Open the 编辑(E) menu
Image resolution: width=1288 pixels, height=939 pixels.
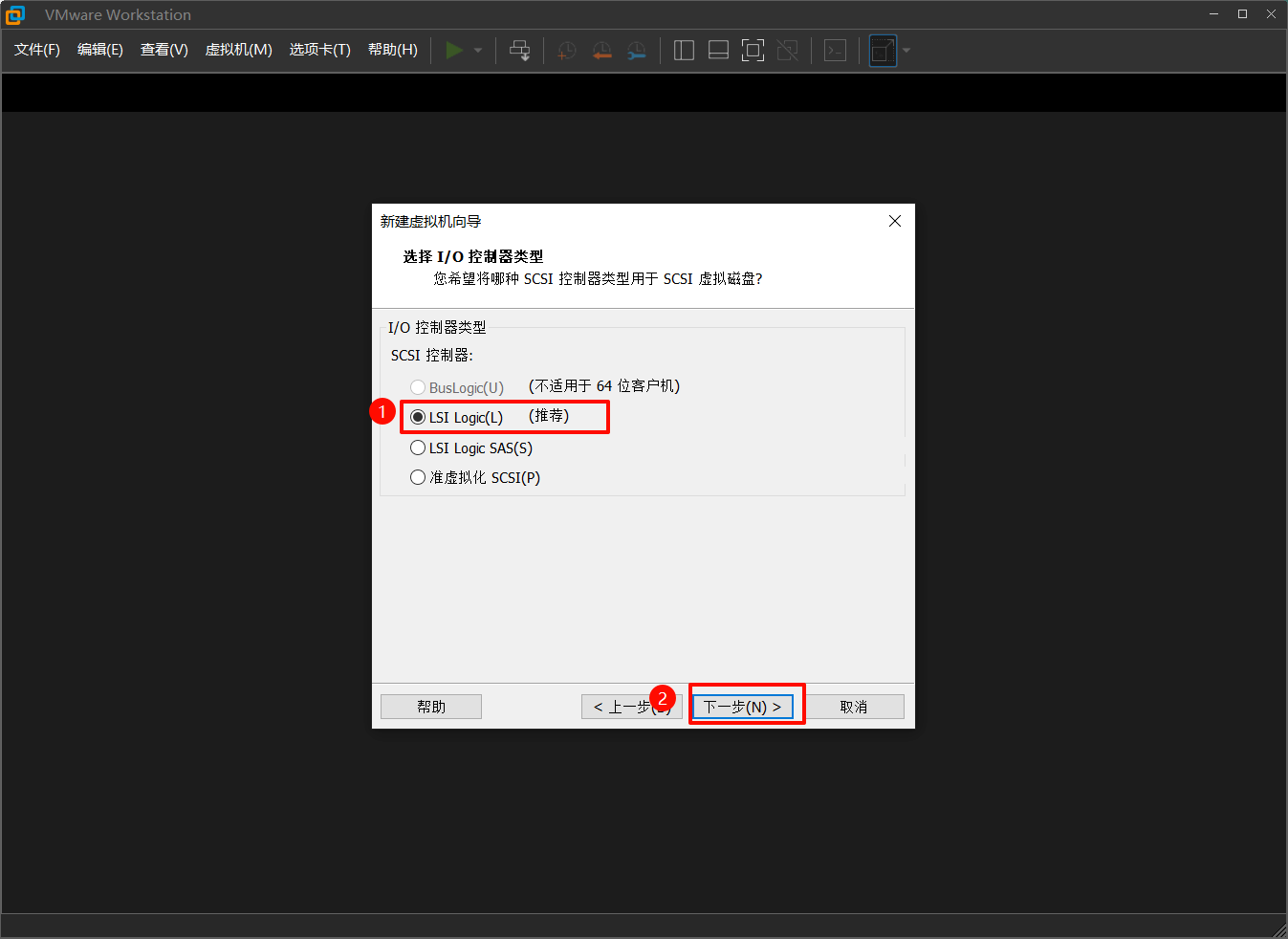[x=99, y=49]
